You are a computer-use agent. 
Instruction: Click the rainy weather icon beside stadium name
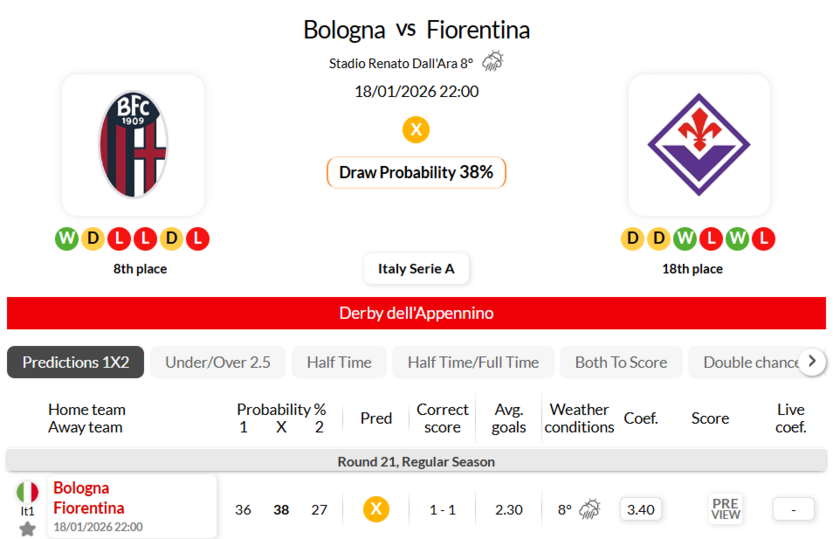492,62
